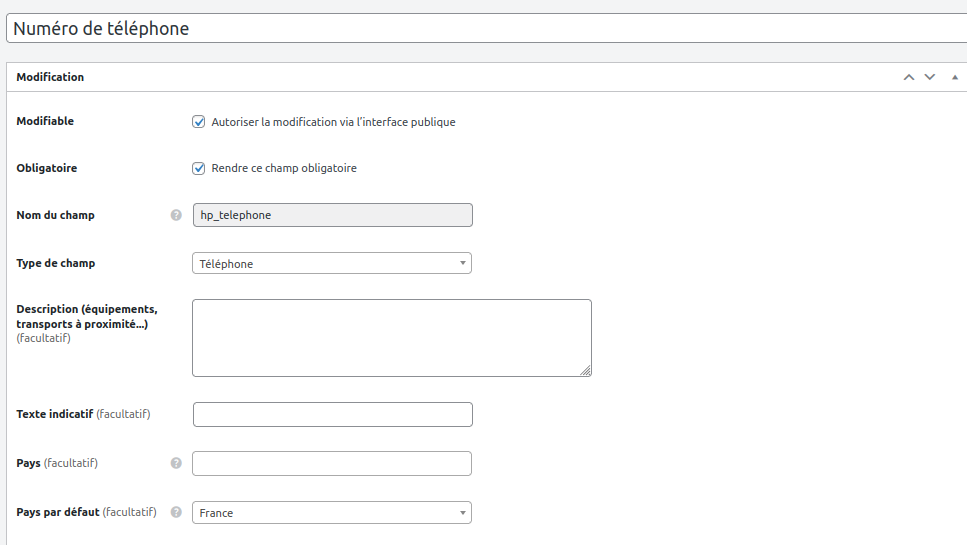The height and width of the screenshot is (545, 967).
Task: Click the Pays multi-select input field
Action: point(332,464)
